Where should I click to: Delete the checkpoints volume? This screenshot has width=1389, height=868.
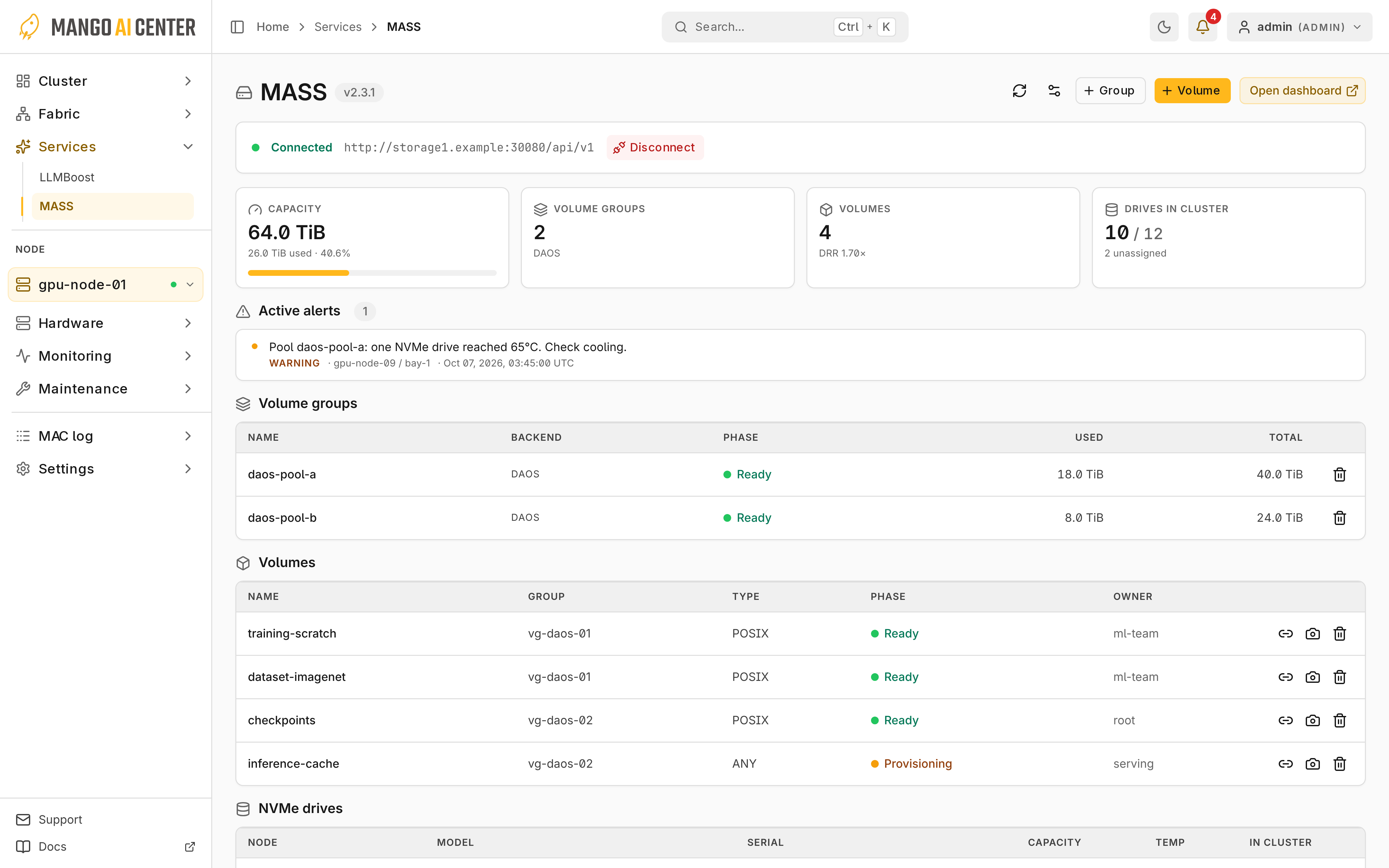point(1339,720)
